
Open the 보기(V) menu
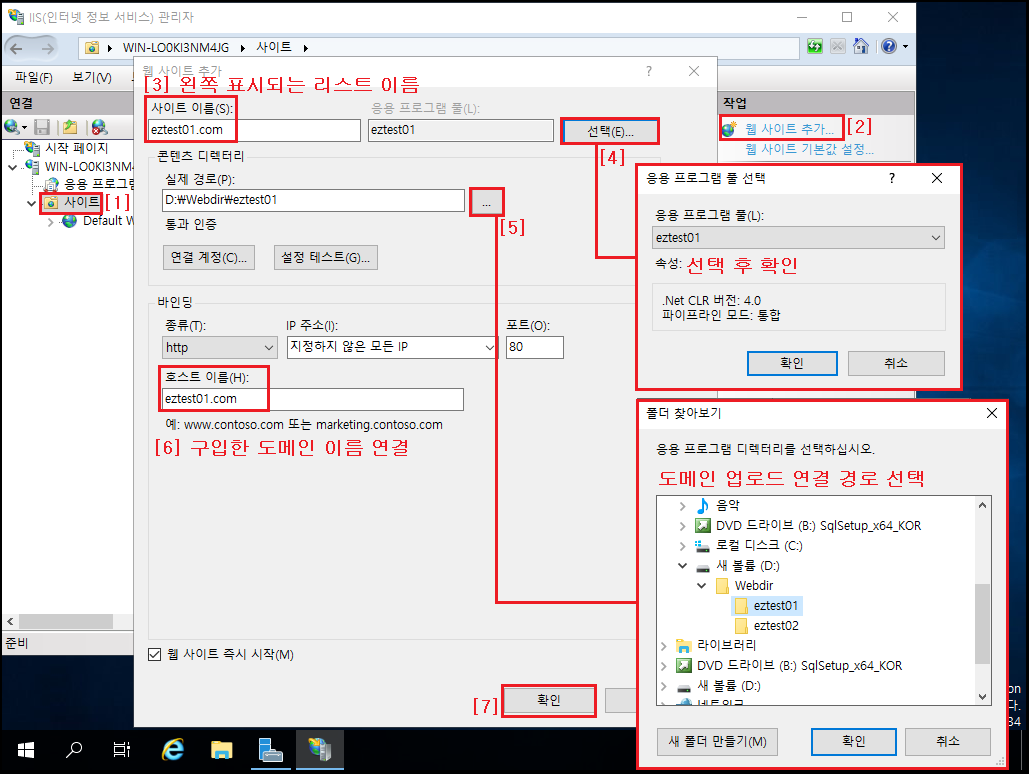pos(91,77)
